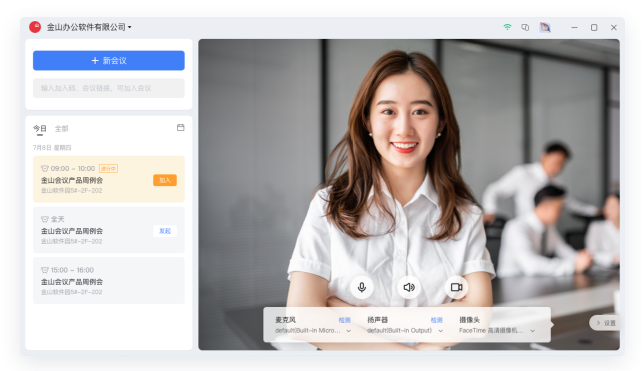Minimize the meeting window
This screenshot has height=371, width=642.
pos(574,27)
